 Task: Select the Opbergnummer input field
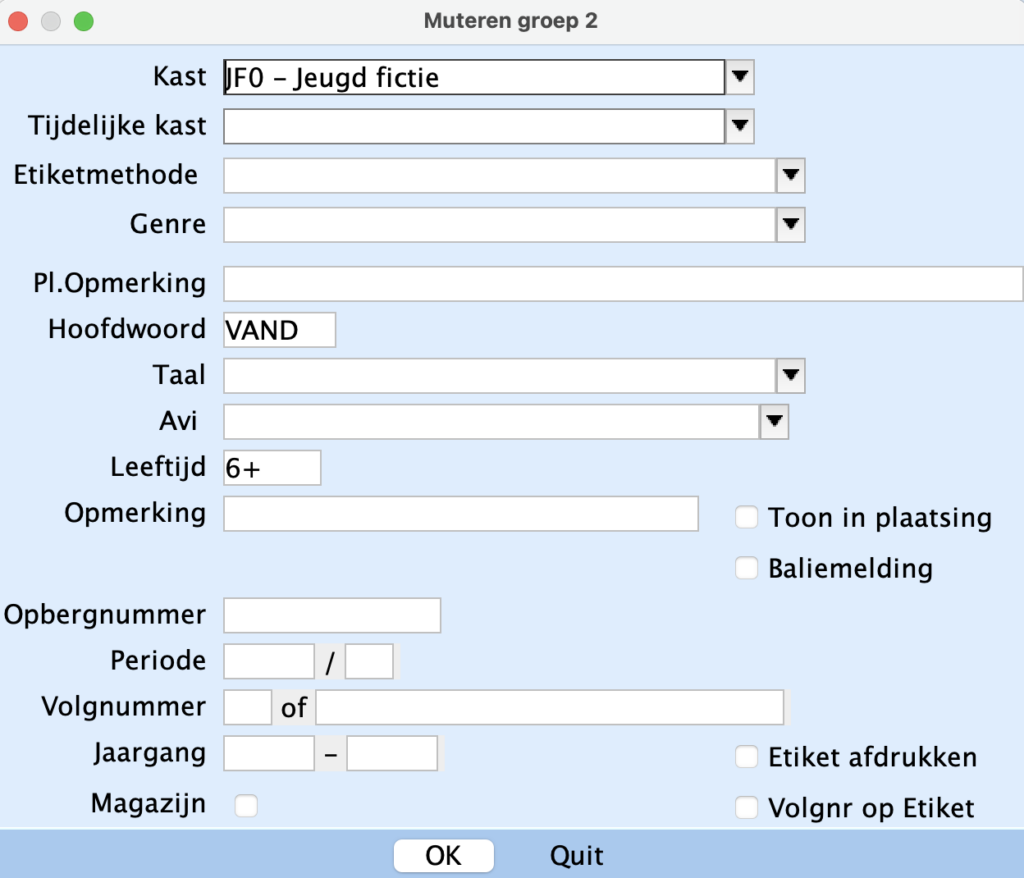point(332,615)
